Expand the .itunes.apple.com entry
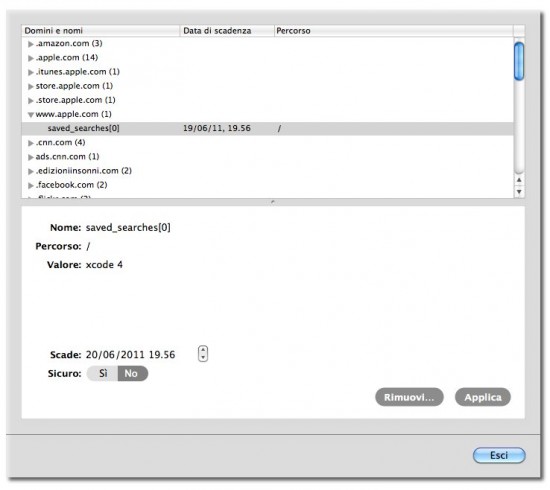Screen dimensions: 550x490 (x=31, y=72)
